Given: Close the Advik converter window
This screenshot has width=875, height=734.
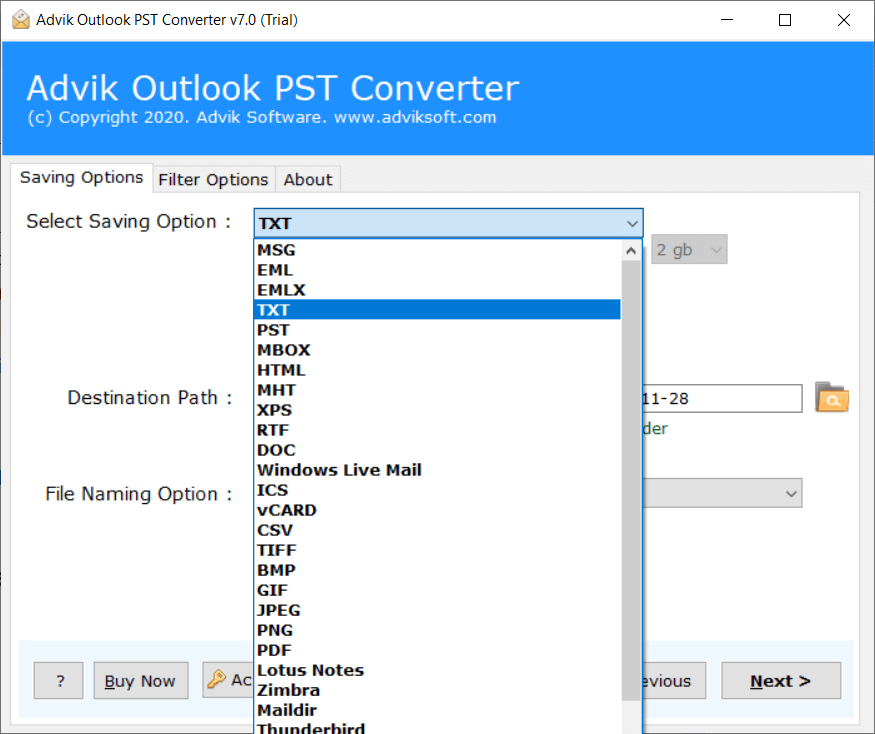Looking at the screenshot, I should 843,20.
